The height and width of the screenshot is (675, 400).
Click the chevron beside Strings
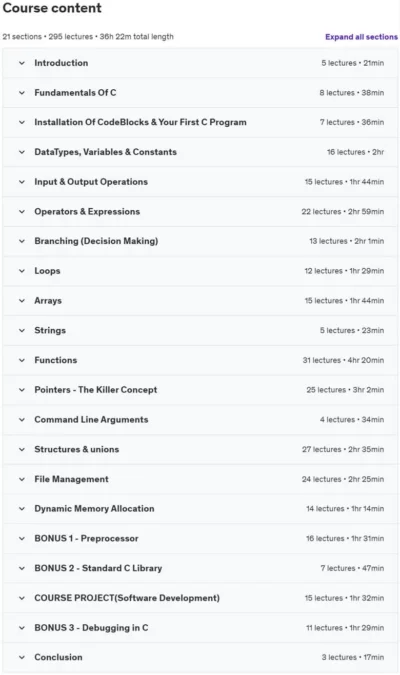(x=22, y=330)
